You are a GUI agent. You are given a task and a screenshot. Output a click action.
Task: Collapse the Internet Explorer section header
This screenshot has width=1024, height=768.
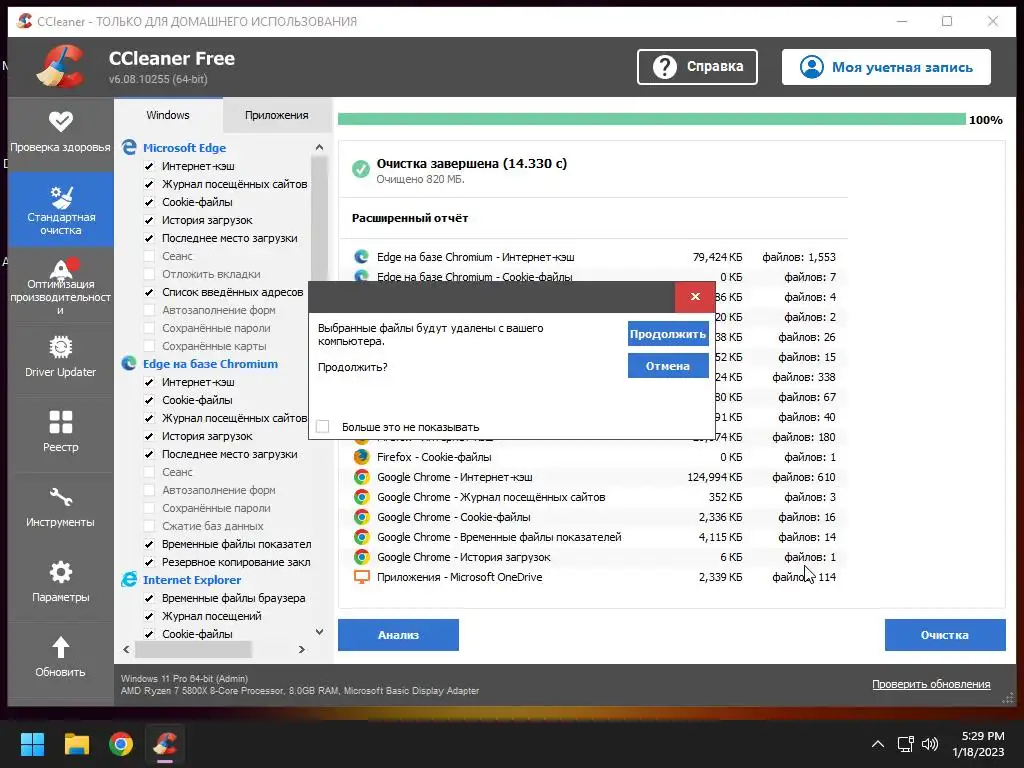[192, 579]
